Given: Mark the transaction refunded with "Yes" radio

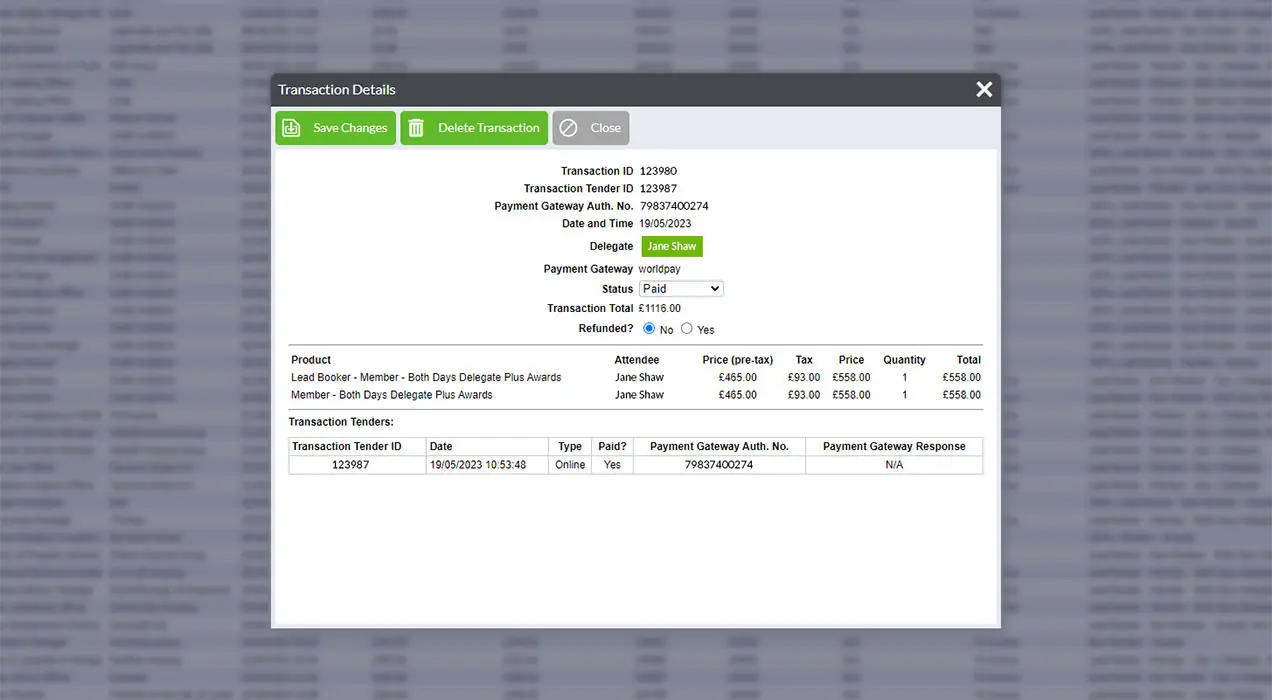Looking at the screenshot, I should tap(686, 328).
